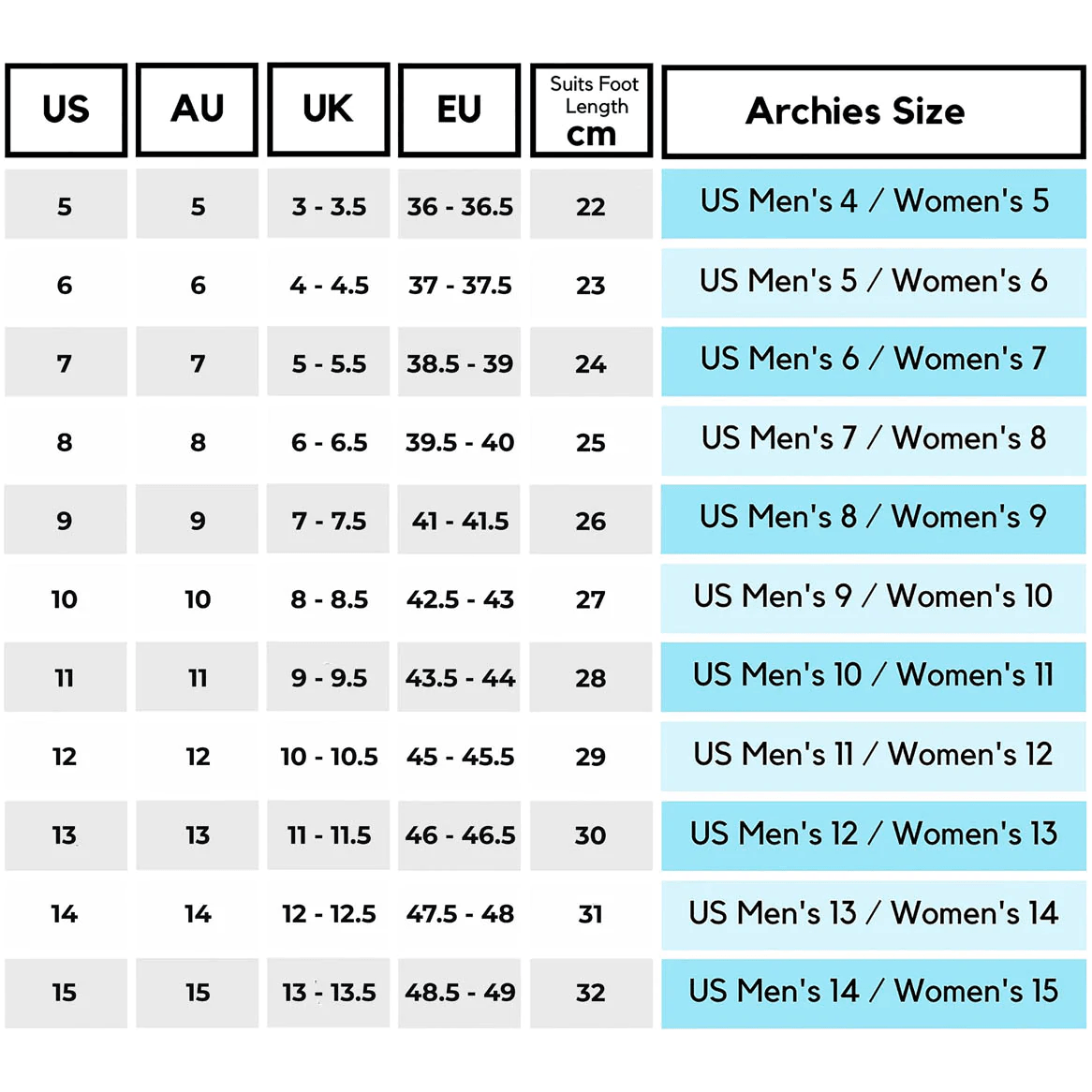The image size is (1092, 1092).
Task: Select the Archies Size header box
Action: pos(873,111)
